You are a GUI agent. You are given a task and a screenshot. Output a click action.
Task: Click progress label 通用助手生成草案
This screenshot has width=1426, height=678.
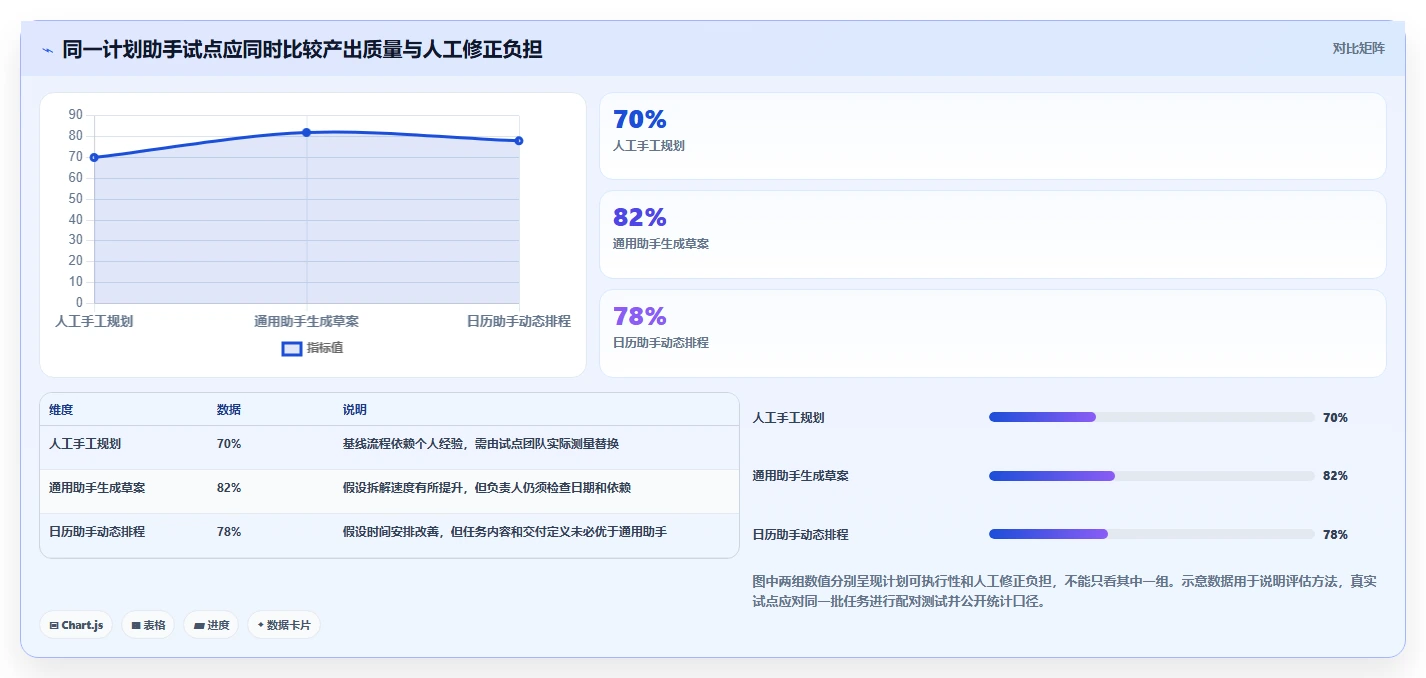pos(801,476)
